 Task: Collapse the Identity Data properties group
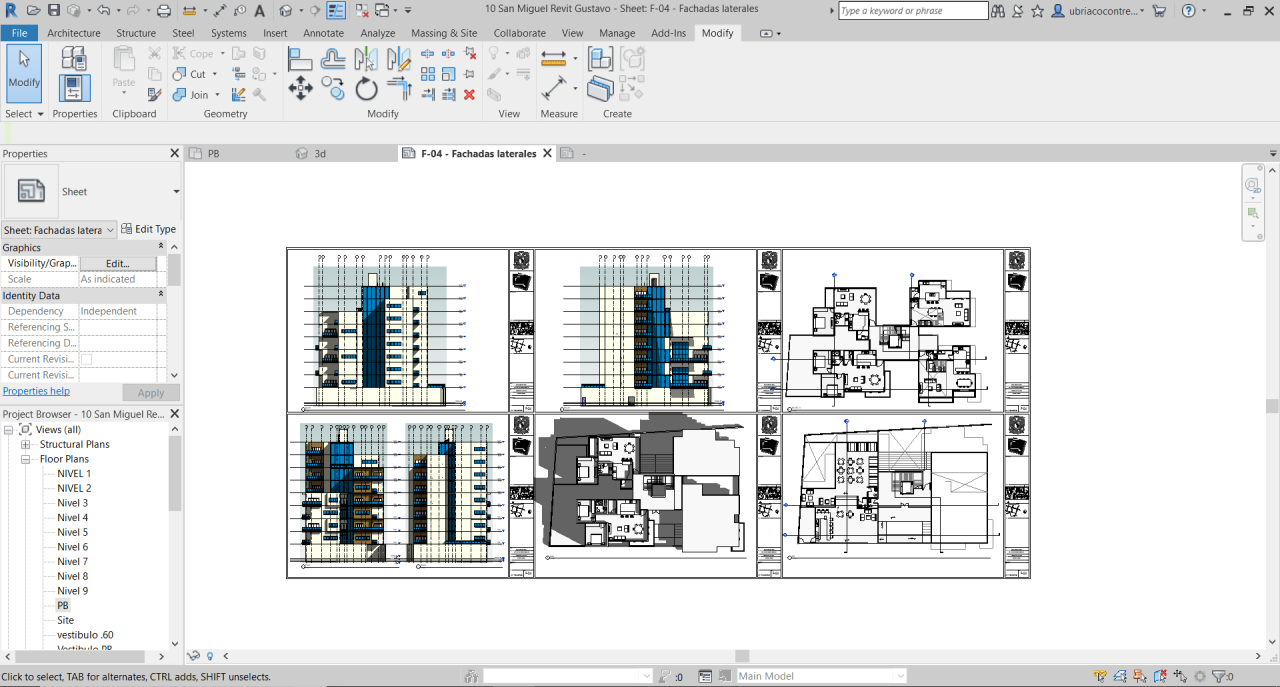click(x=161, y=294)
